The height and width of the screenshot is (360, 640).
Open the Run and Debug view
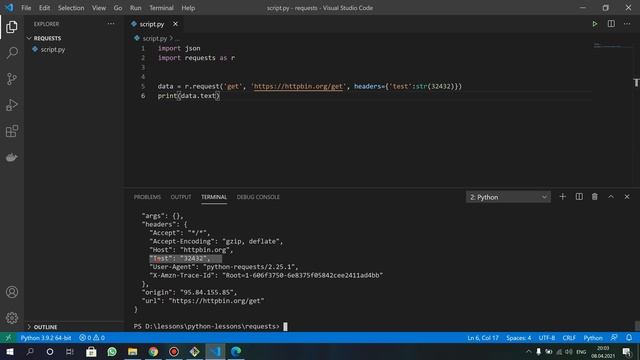pos(12,105)
